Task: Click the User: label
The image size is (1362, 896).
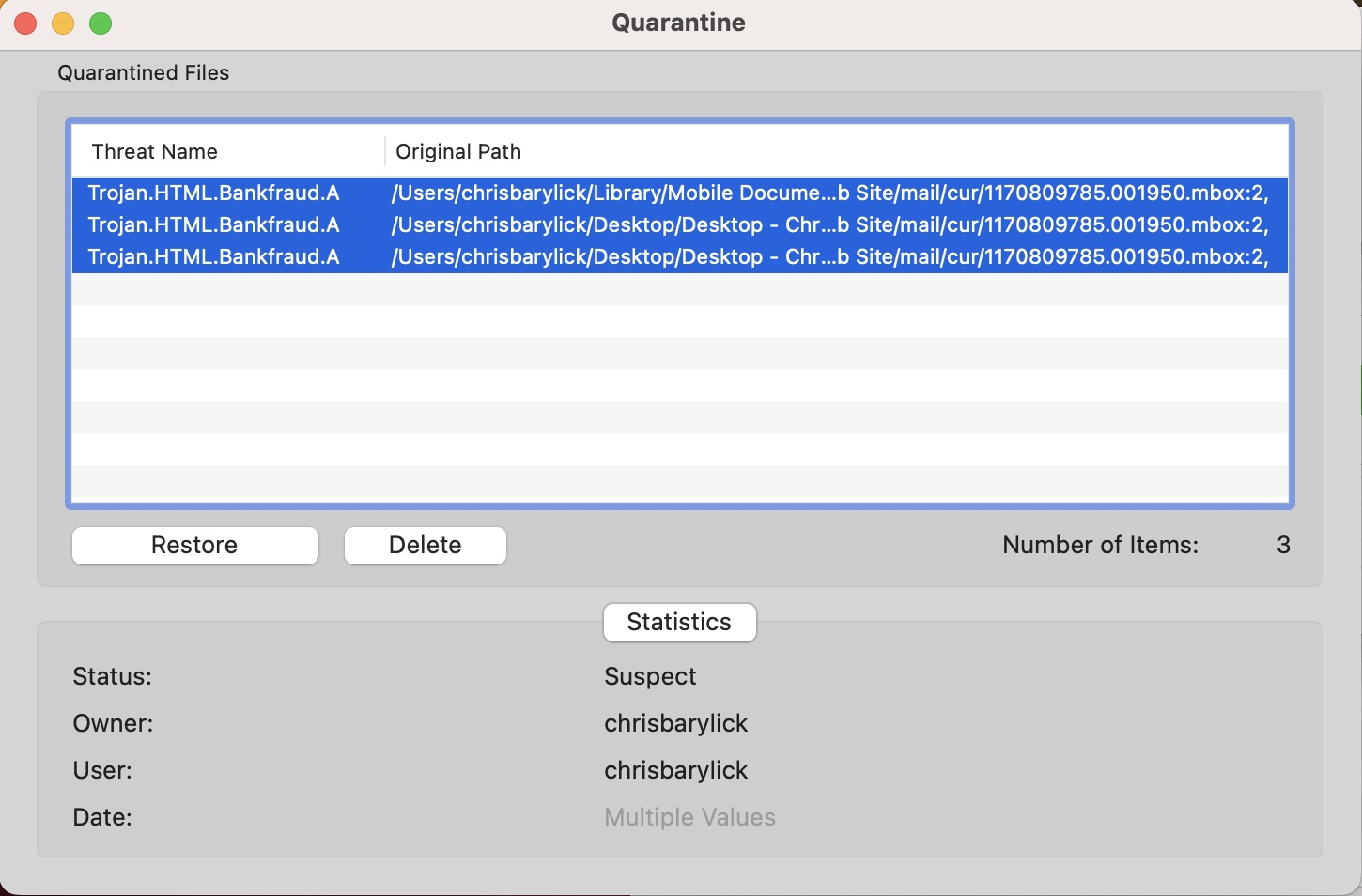Action: tap(102, 771)
